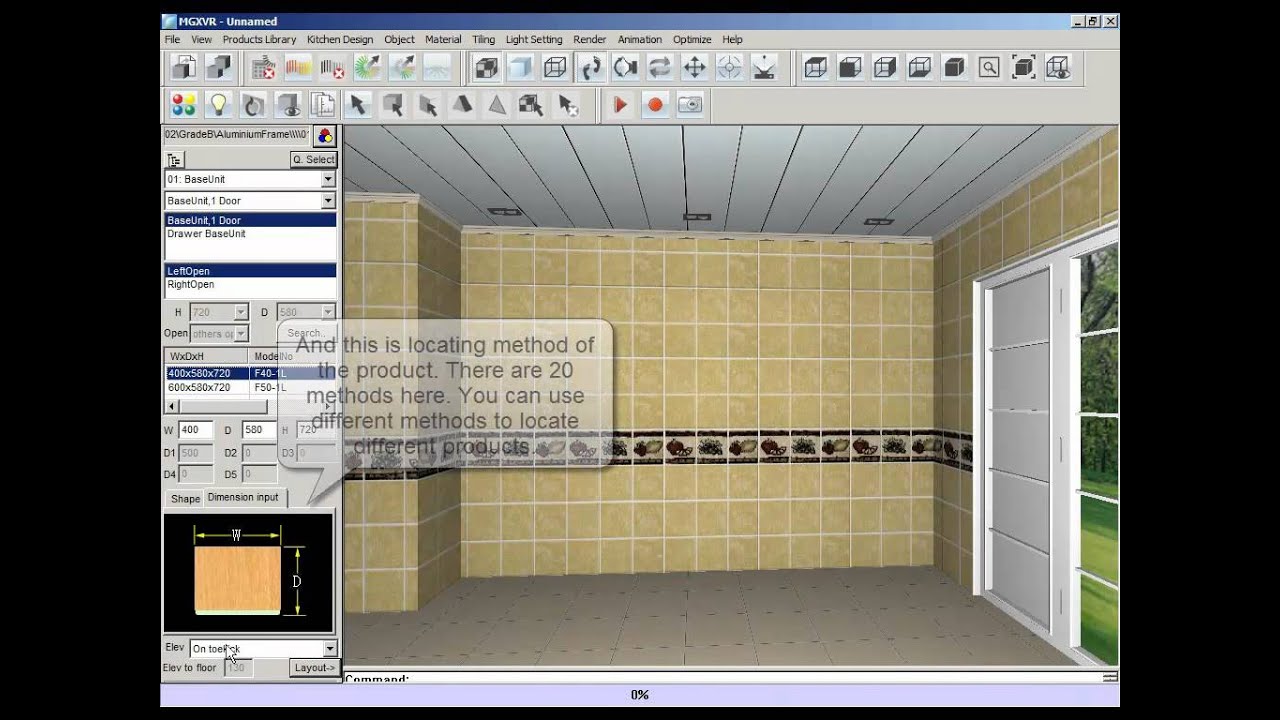Click the cube with dark side face icon
Screen dimensions: 1280x720
tap(885, 68)
